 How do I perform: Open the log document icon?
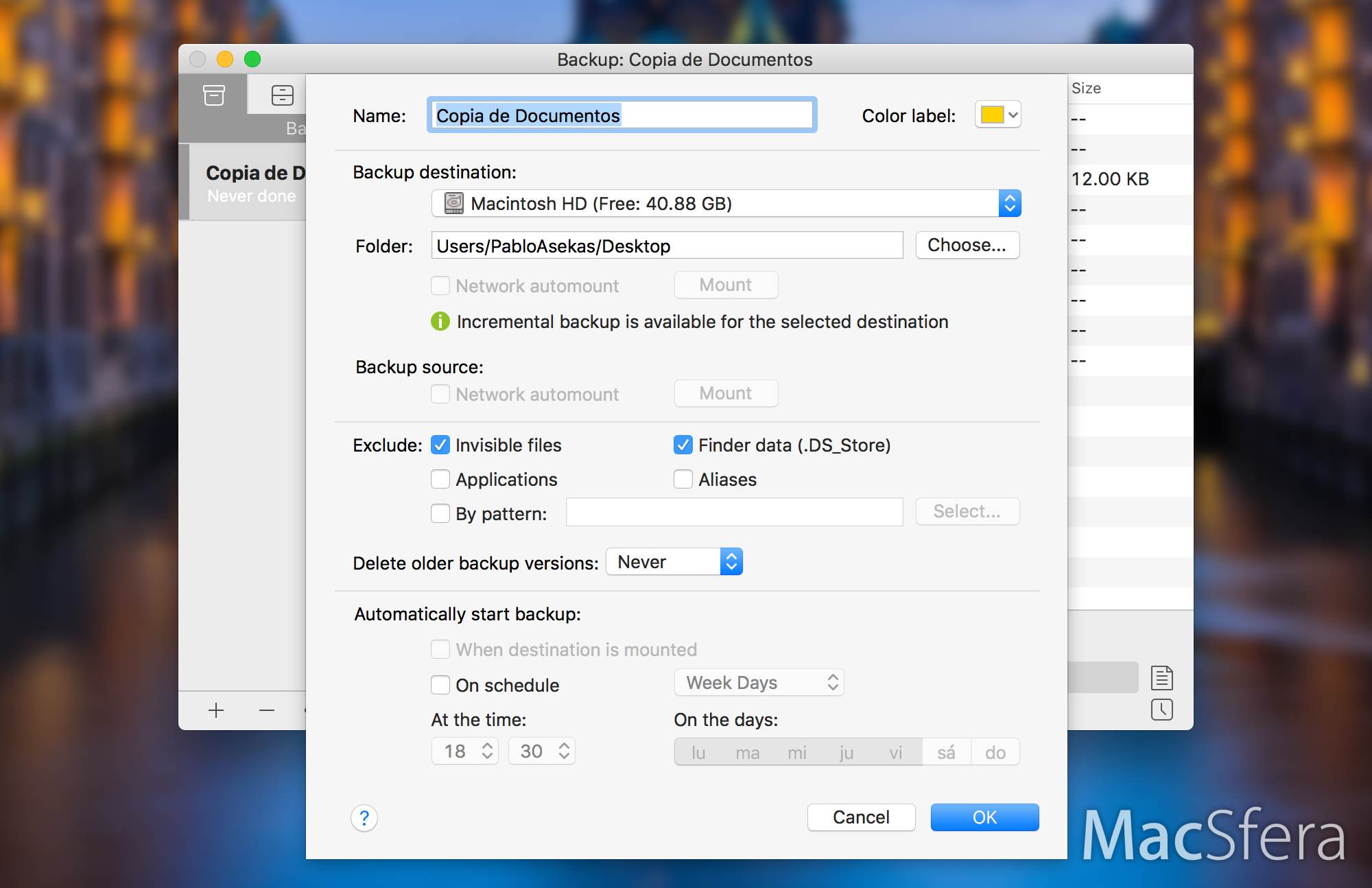tap(1161, 677)
